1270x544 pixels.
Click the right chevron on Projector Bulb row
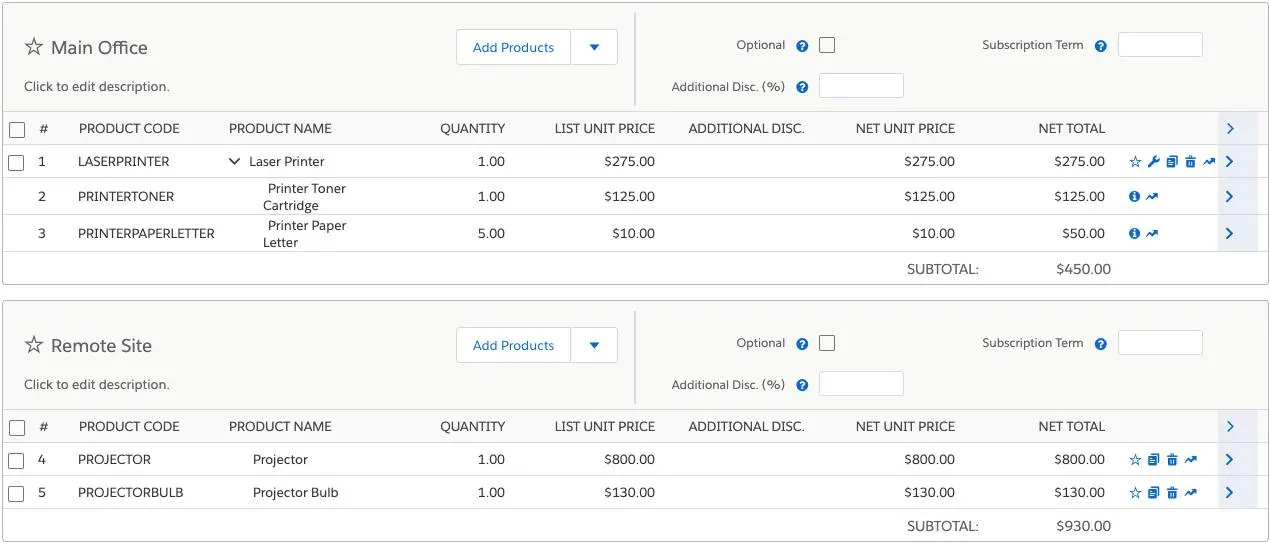tap(1230, 493)
